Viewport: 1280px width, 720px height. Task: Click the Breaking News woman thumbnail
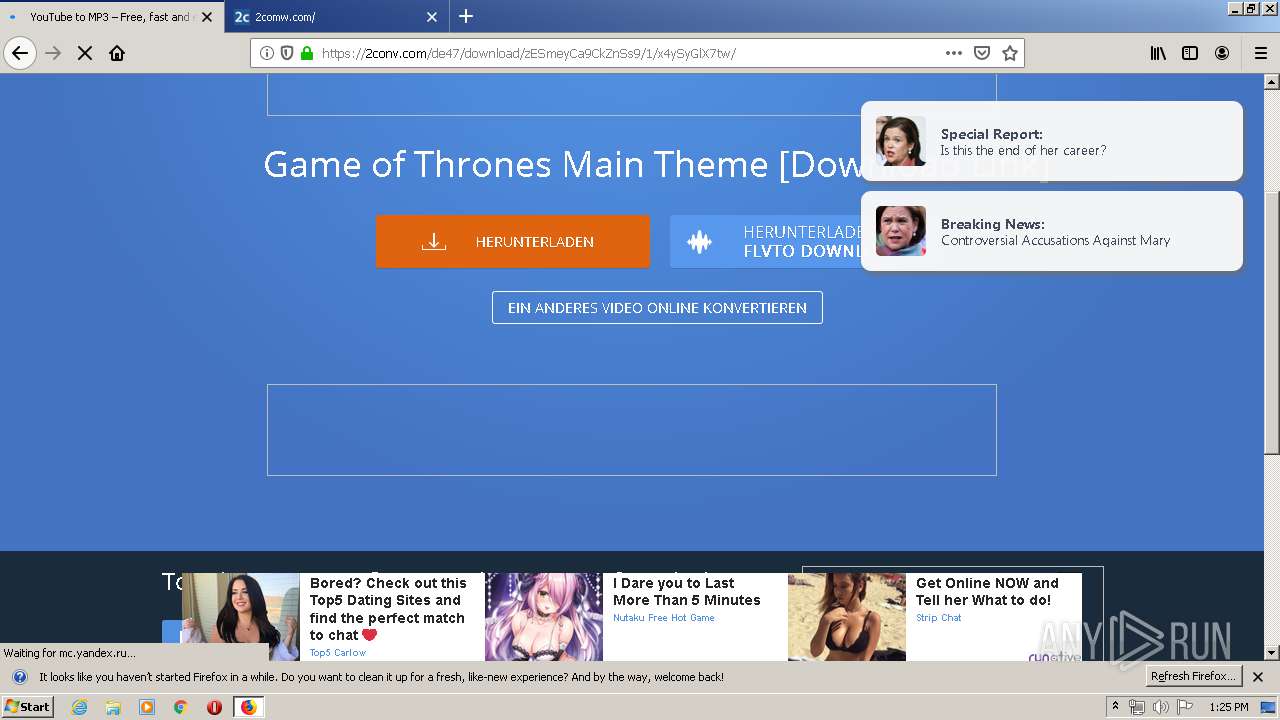click(901, 231)
